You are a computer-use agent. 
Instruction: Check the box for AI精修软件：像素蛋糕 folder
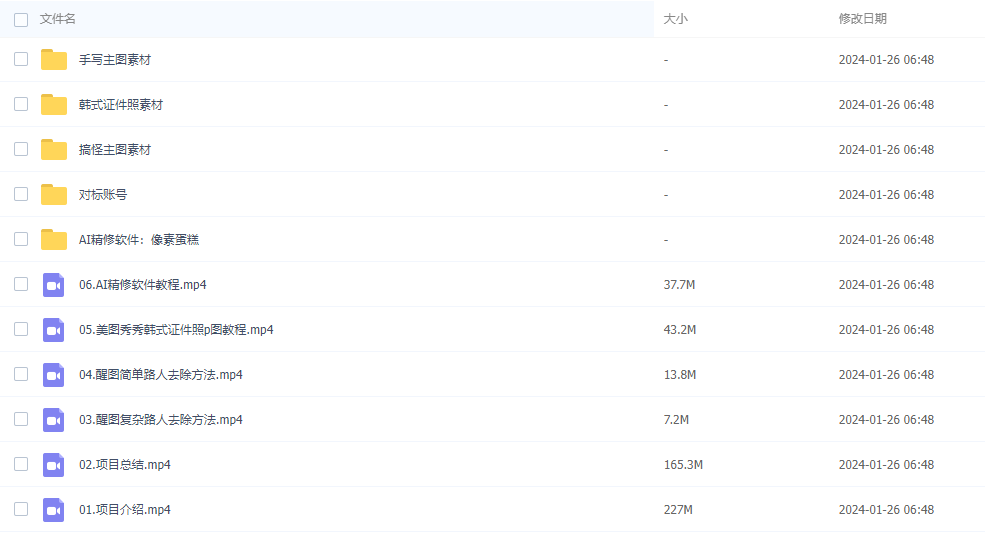[x=21, y=239]
